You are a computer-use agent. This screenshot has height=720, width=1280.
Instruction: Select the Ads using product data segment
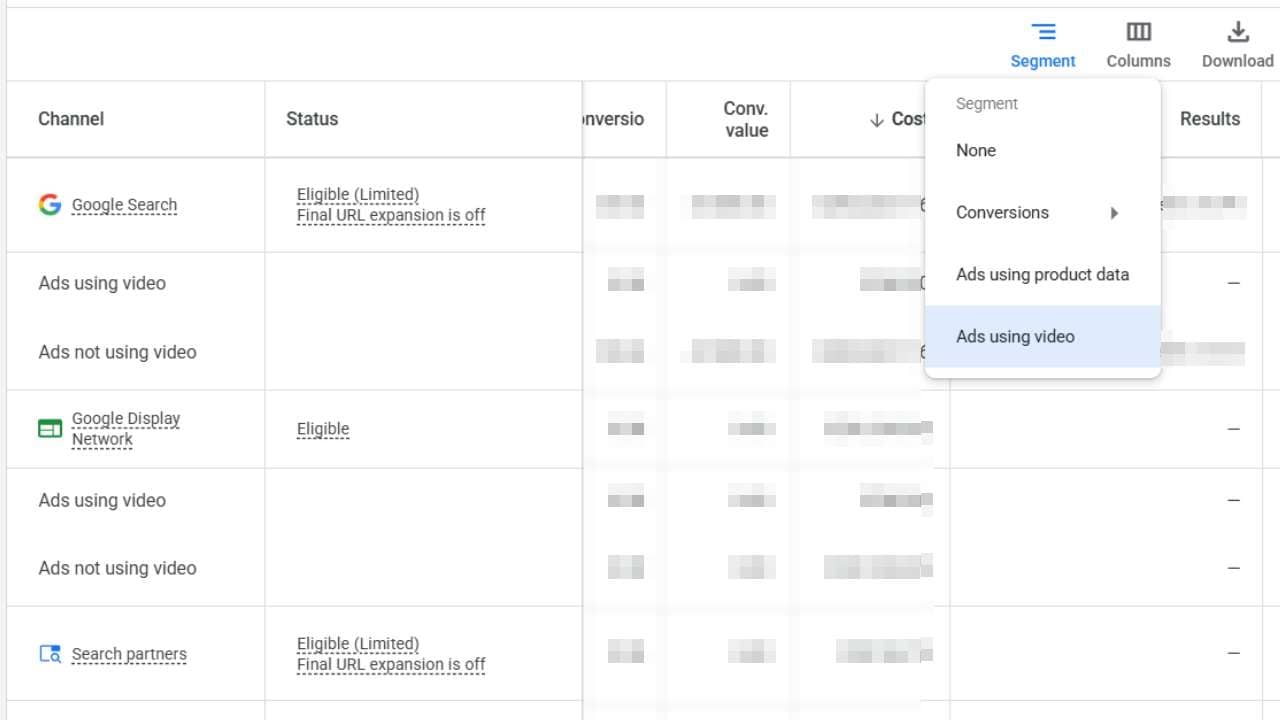tap(1043, 274)
